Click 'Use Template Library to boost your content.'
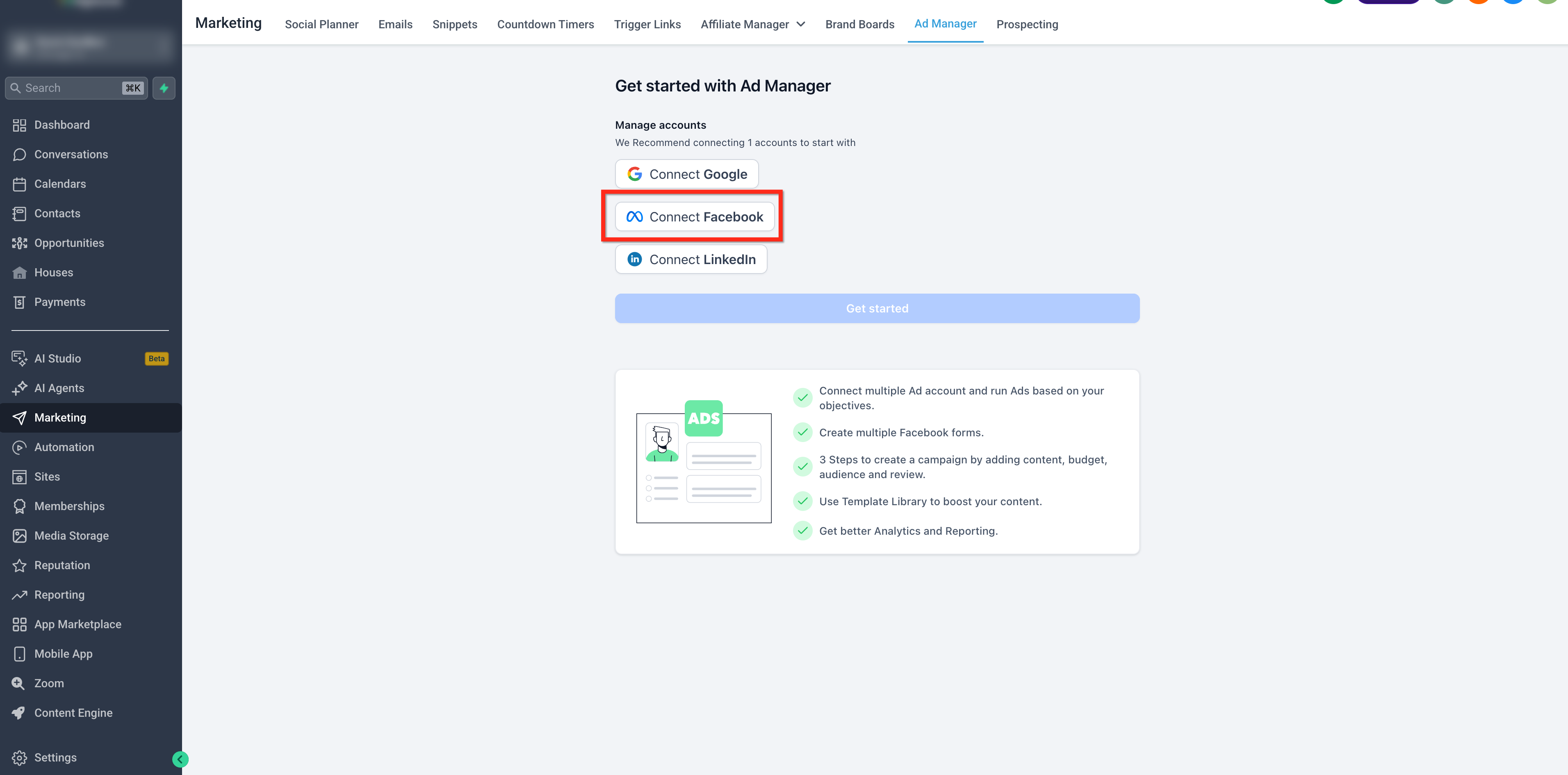The width and height of the screenshot is (1568, 775). pyautogui.click(x=930, y=501)
